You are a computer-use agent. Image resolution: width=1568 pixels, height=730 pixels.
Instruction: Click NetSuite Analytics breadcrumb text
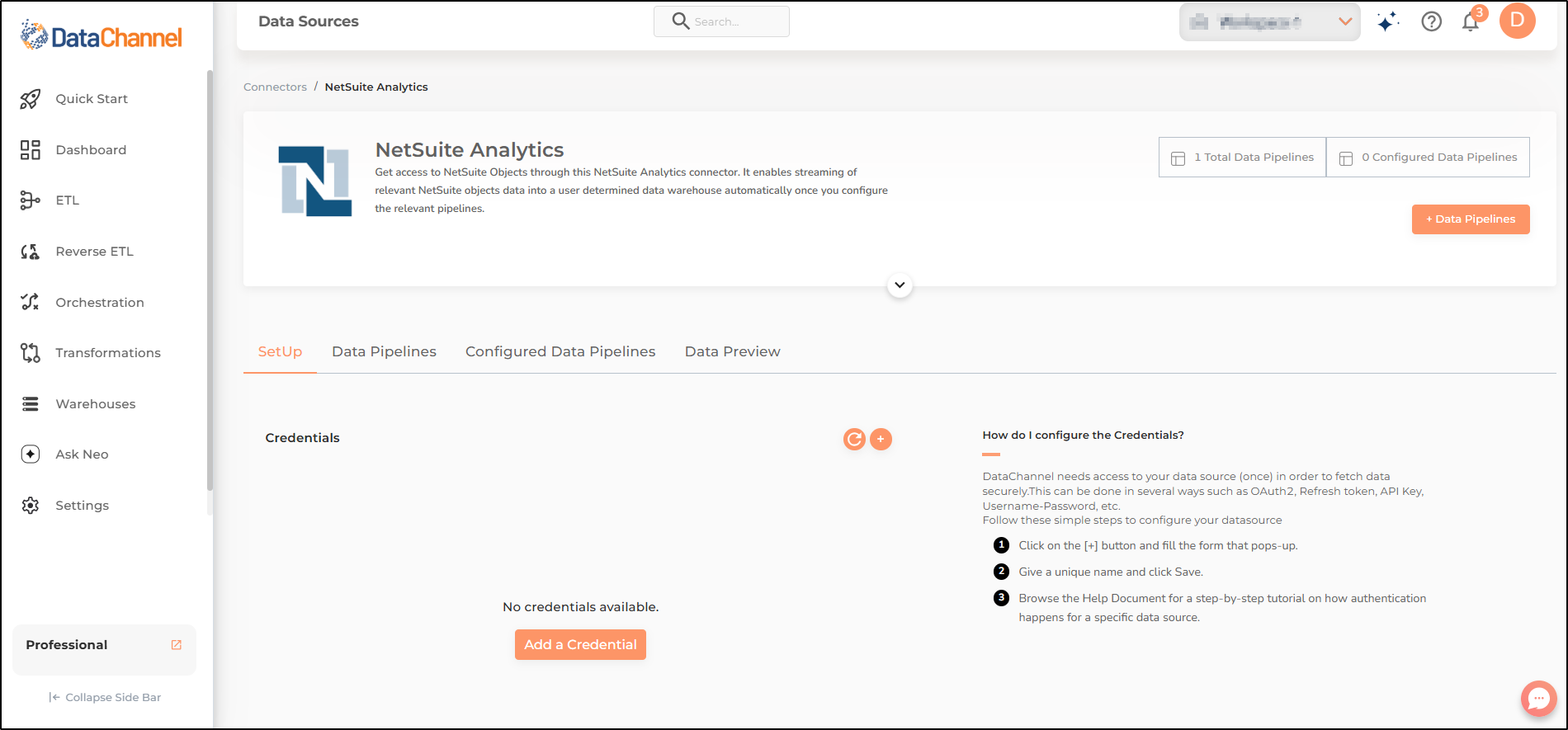(x=376, y=87)
